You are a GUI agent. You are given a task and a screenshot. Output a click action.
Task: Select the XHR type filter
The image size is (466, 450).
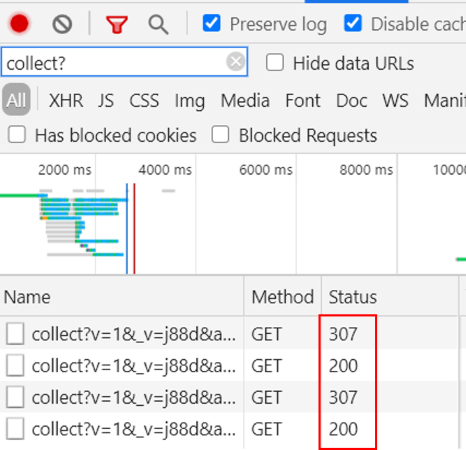pyautogui.click(x=66, y=100)
